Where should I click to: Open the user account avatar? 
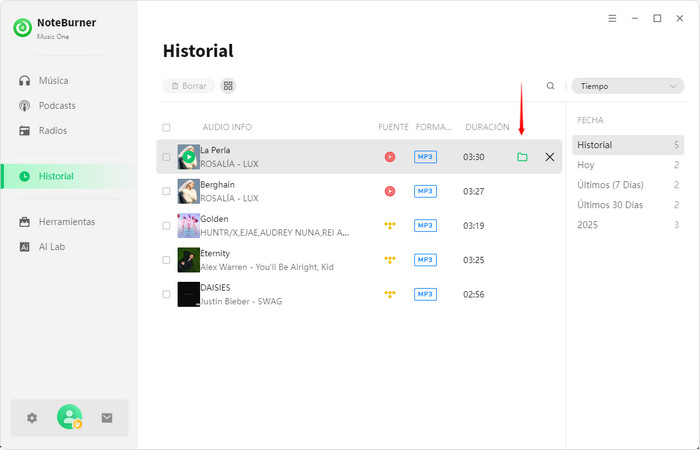coord(69,417)
